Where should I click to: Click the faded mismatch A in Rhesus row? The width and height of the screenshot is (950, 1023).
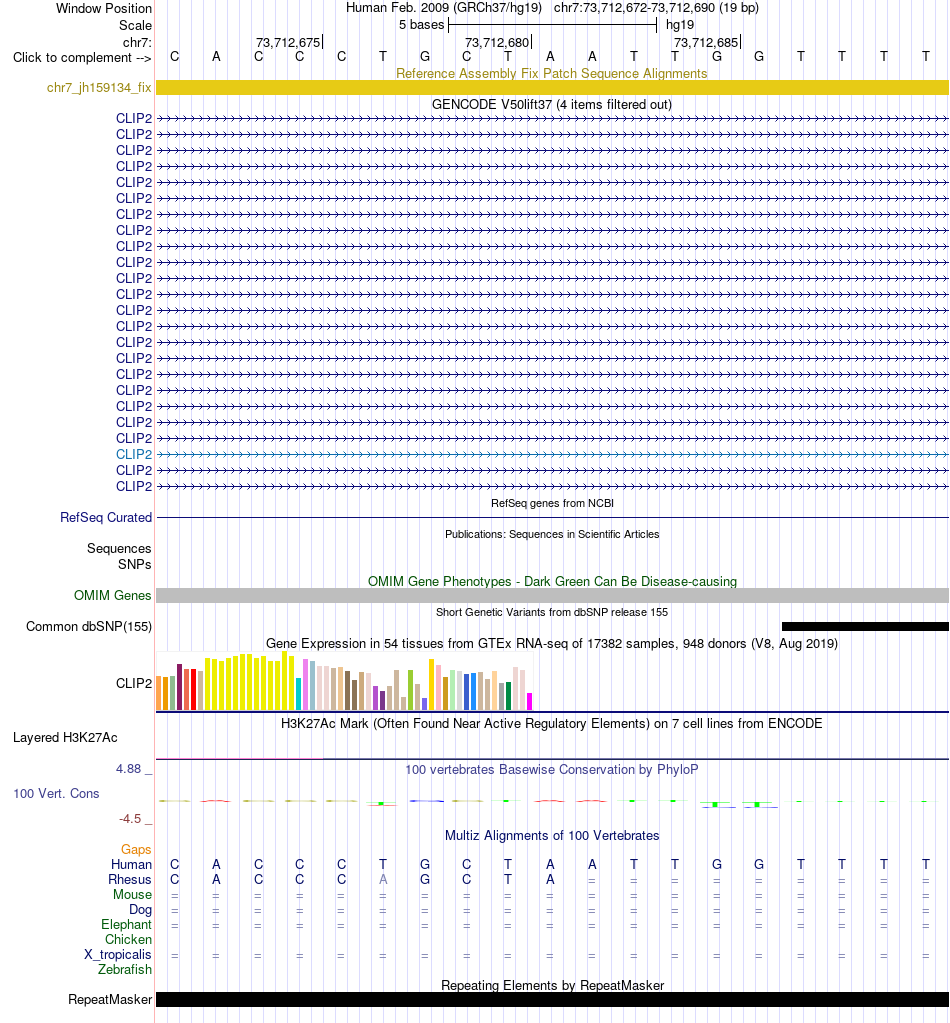click(383, 879)
